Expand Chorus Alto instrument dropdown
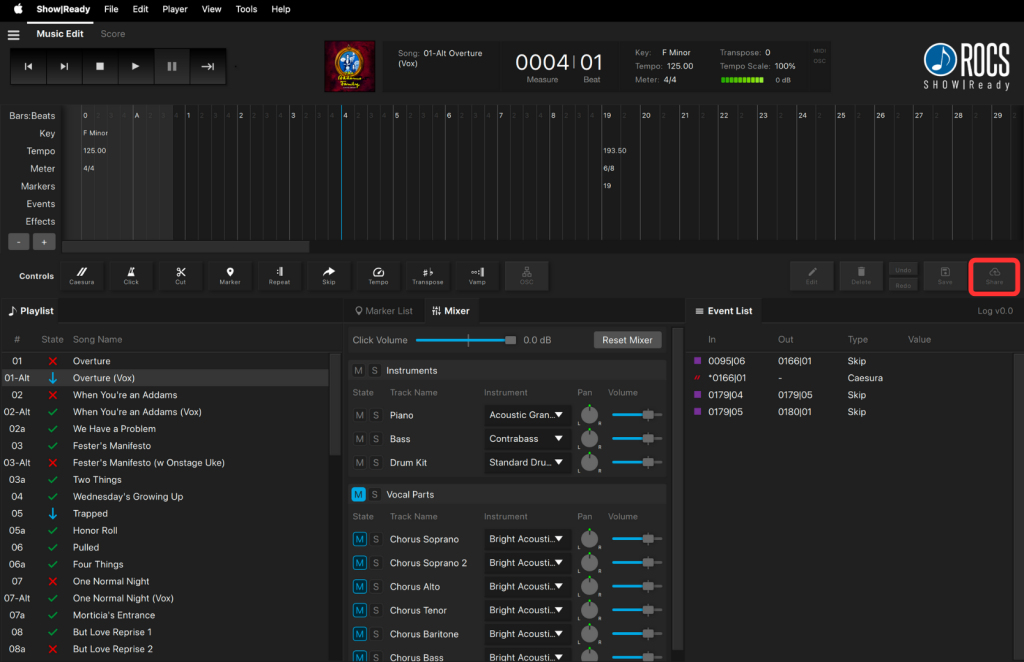Viewport: 1024px width, 662px height. (527, 587)
